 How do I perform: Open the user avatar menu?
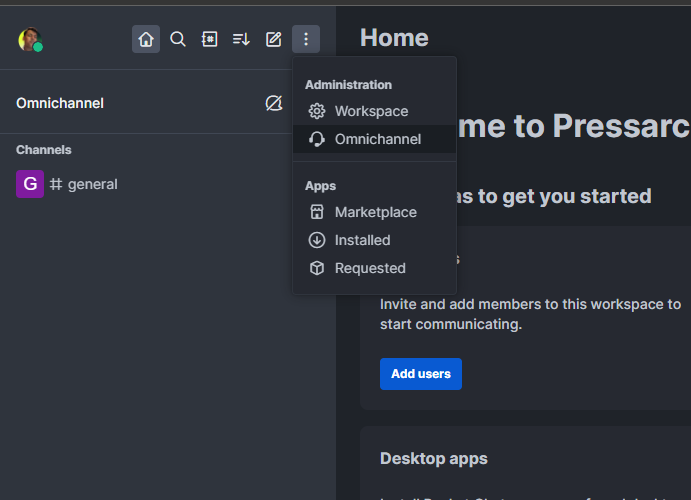tap(30, 40)
